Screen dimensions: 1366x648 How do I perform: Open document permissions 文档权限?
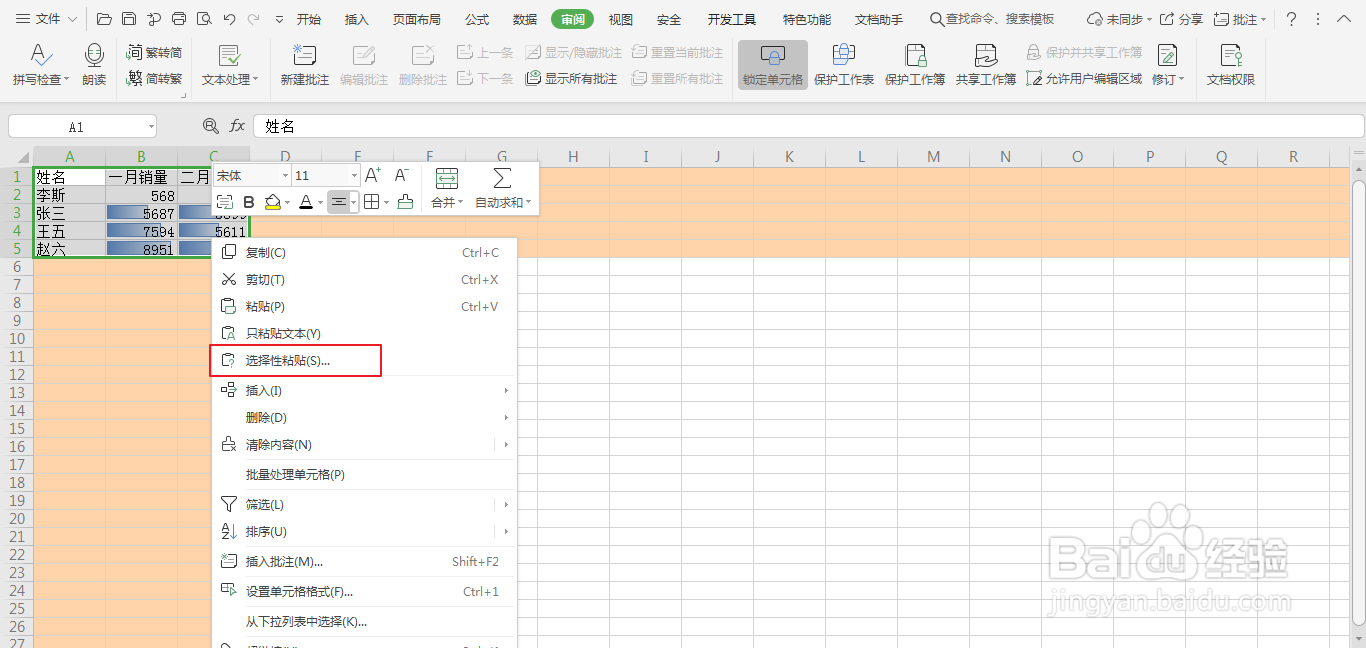pos(1230,65)
